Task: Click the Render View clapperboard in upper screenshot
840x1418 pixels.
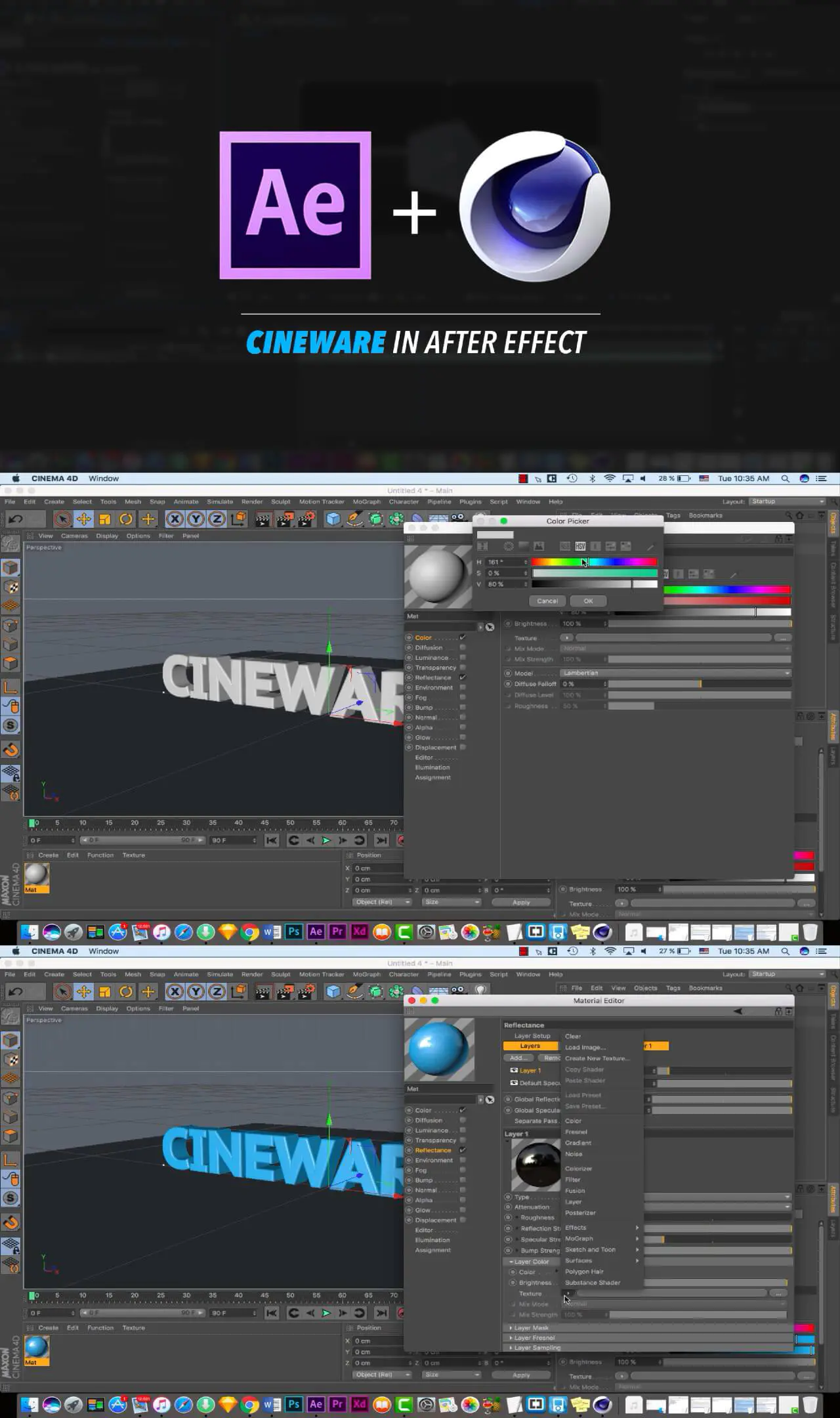Action: (x=262, y=519)
